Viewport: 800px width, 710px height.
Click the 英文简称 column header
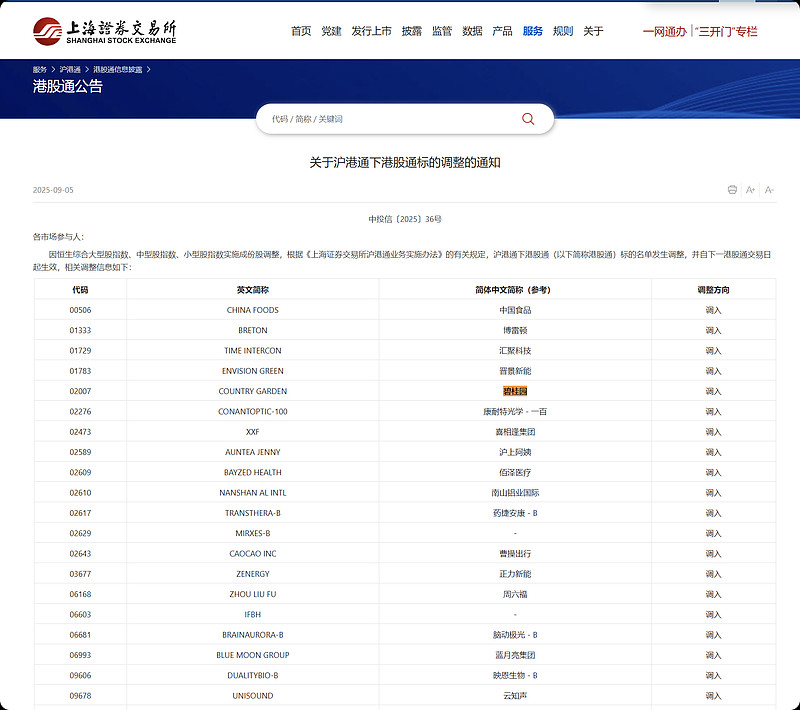253,290
